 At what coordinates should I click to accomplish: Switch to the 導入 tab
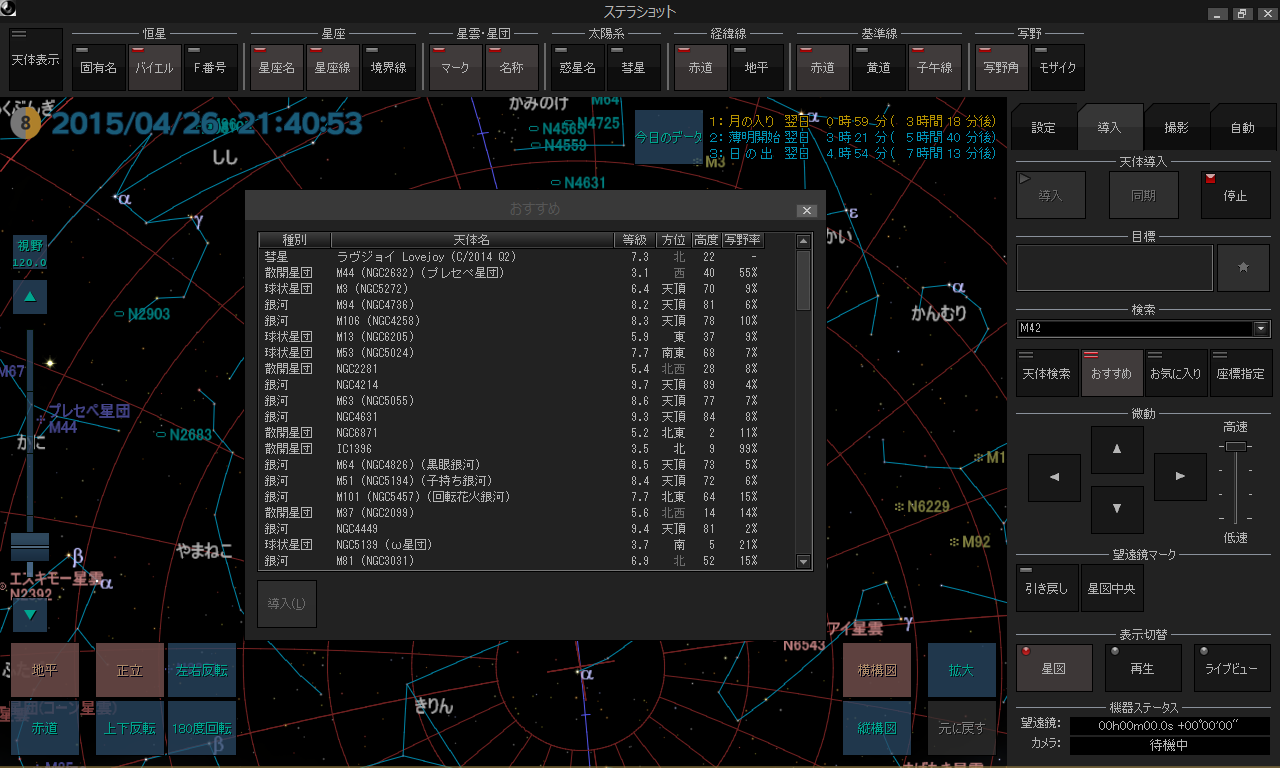coord(1109,127)
